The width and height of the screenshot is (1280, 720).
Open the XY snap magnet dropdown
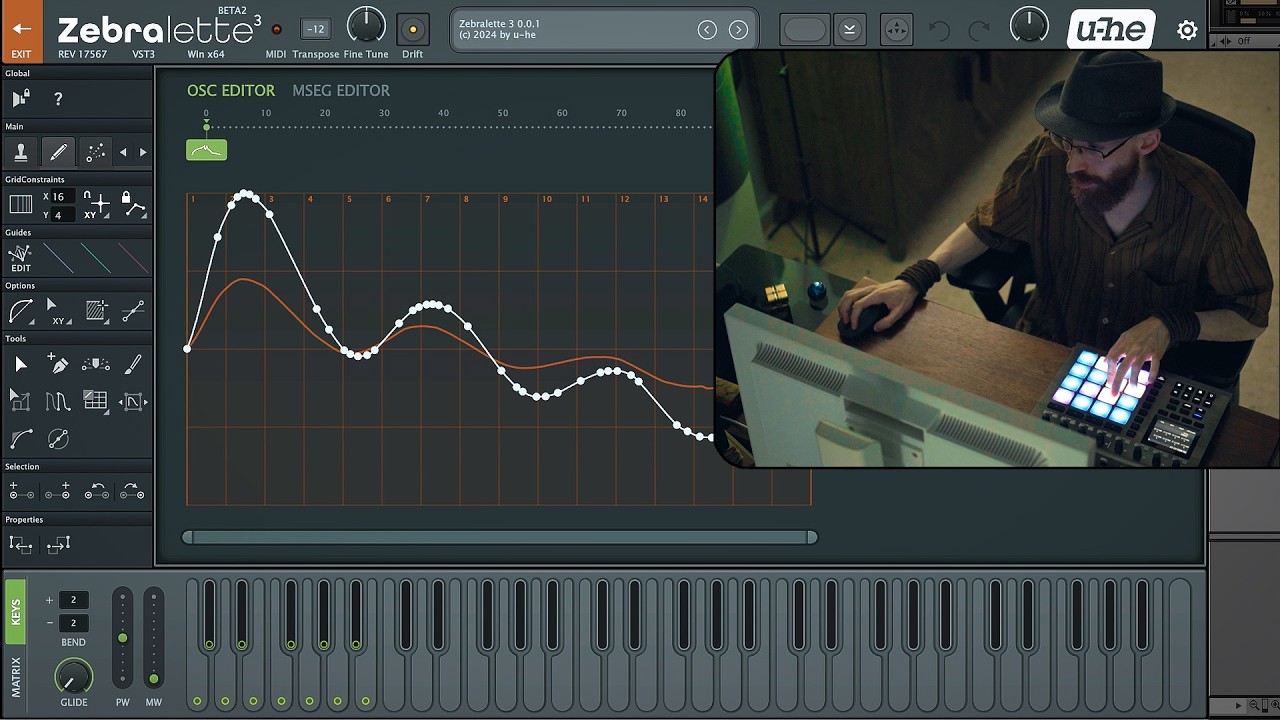click(97, 205)
